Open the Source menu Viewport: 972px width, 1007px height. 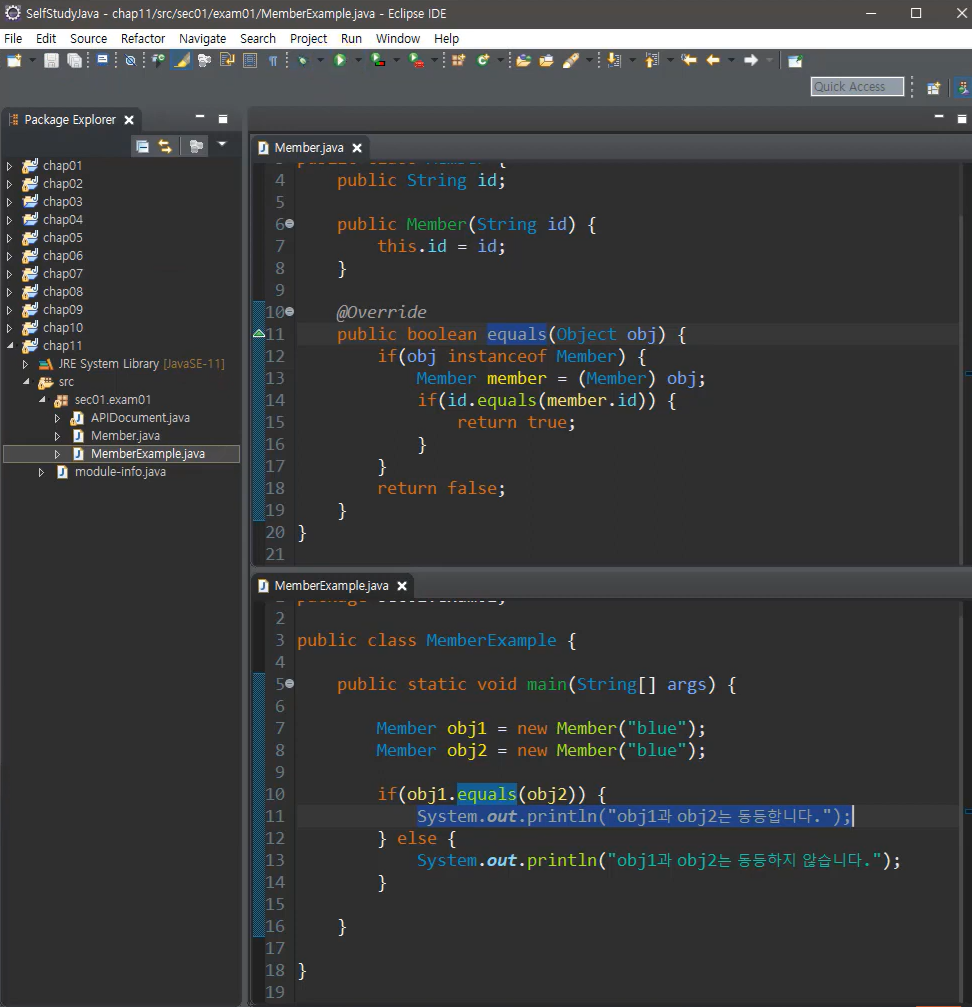click(88, 39)
